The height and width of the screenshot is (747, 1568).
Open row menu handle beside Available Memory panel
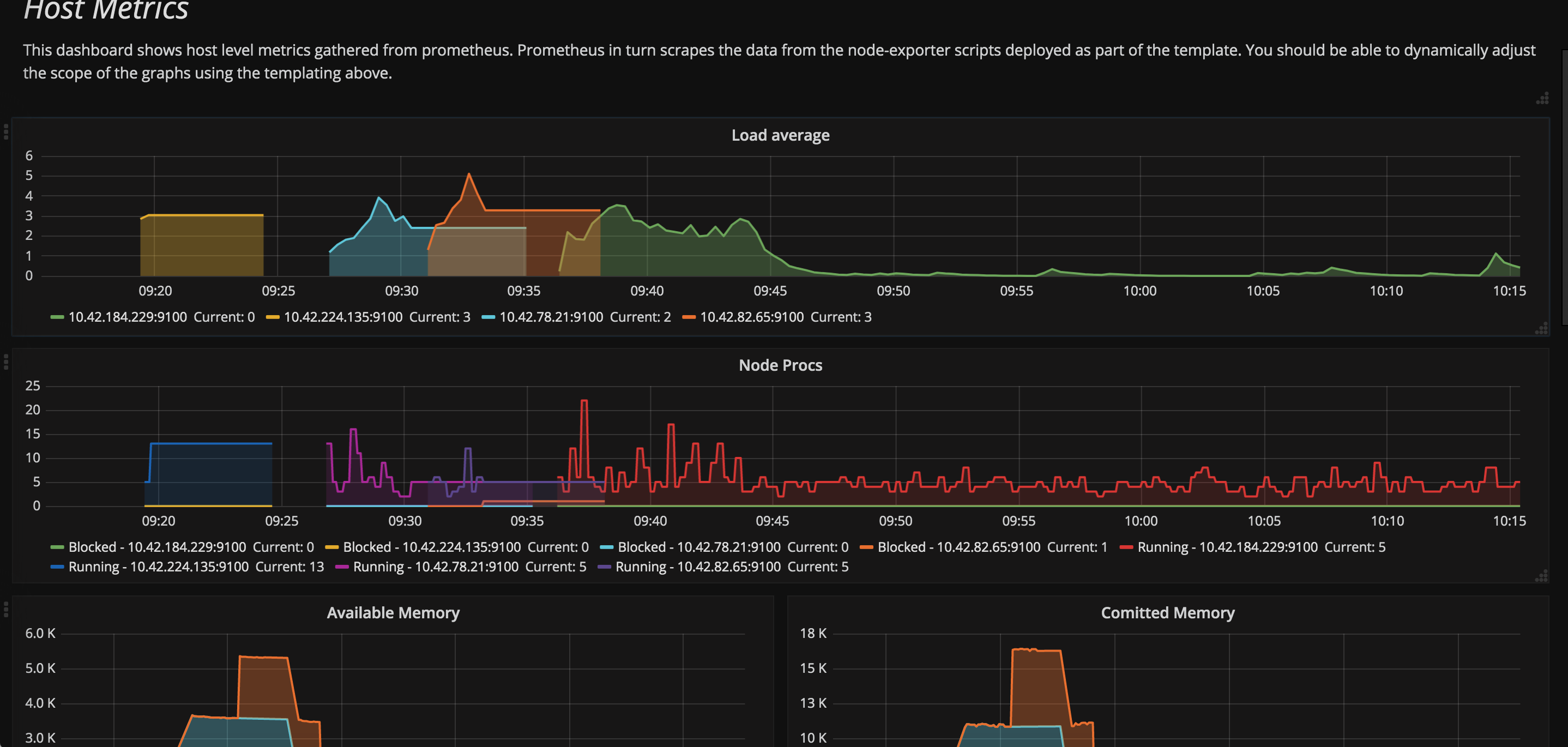(x=6, y=609)
